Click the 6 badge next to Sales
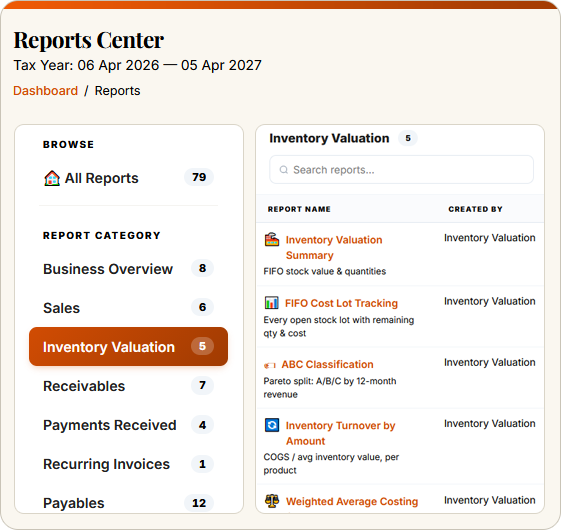This screenshot has width=561, height=530. click(203, 307)
